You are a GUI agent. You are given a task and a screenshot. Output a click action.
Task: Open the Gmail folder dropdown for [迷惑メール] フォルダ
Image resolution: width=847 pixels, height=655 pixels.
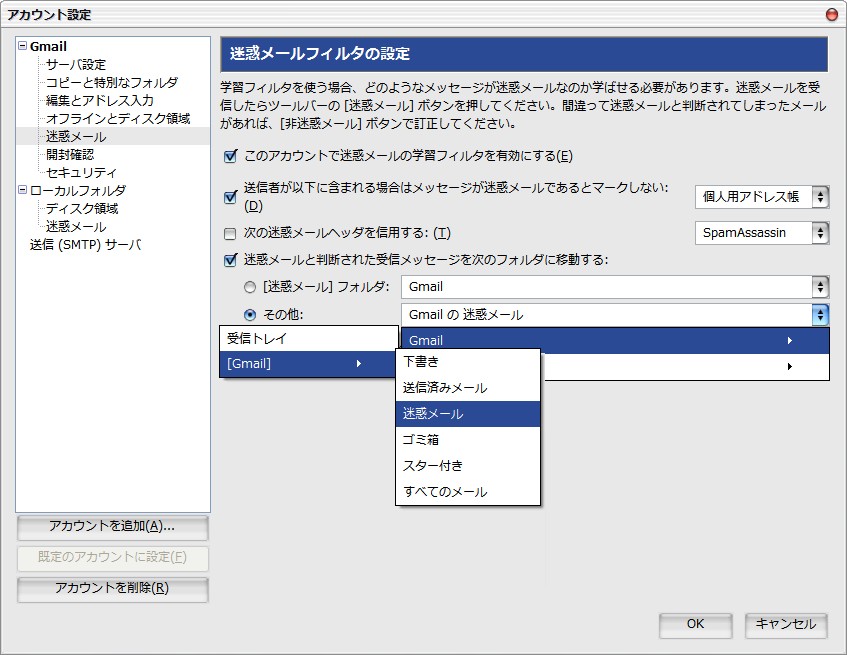pos(615,287)
